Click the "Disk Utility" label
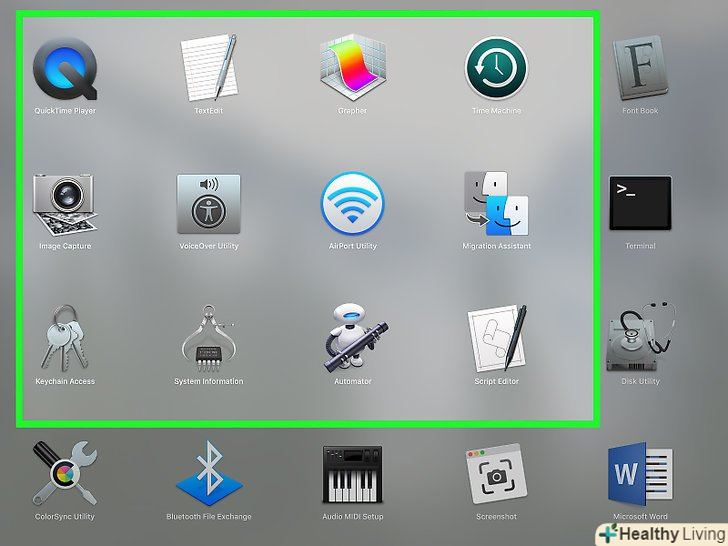Screen dimensions: 728x546 [x=640, y=381]
